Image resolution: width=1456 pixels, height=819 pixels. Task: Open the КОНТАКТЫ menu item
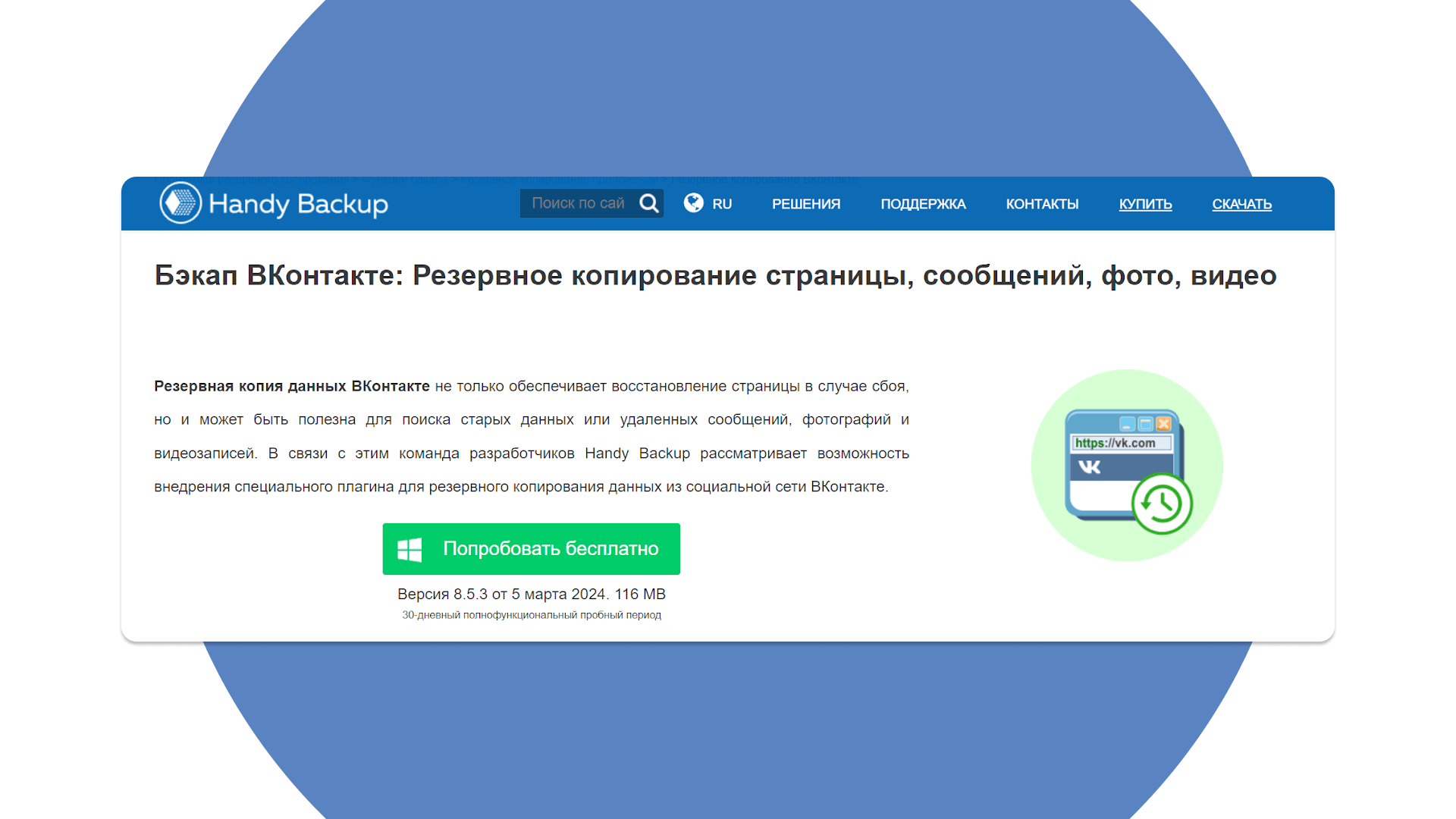[1042, 204]
